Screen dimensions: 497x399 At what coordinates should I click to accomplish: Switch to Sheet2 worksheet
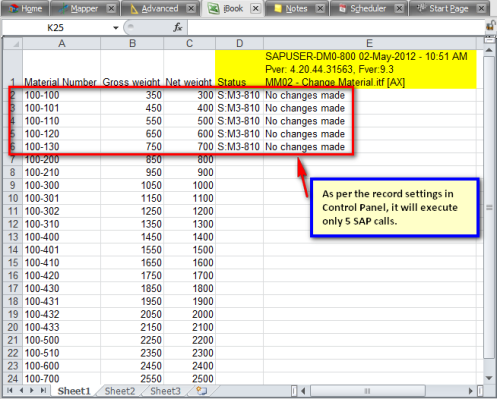120,391
